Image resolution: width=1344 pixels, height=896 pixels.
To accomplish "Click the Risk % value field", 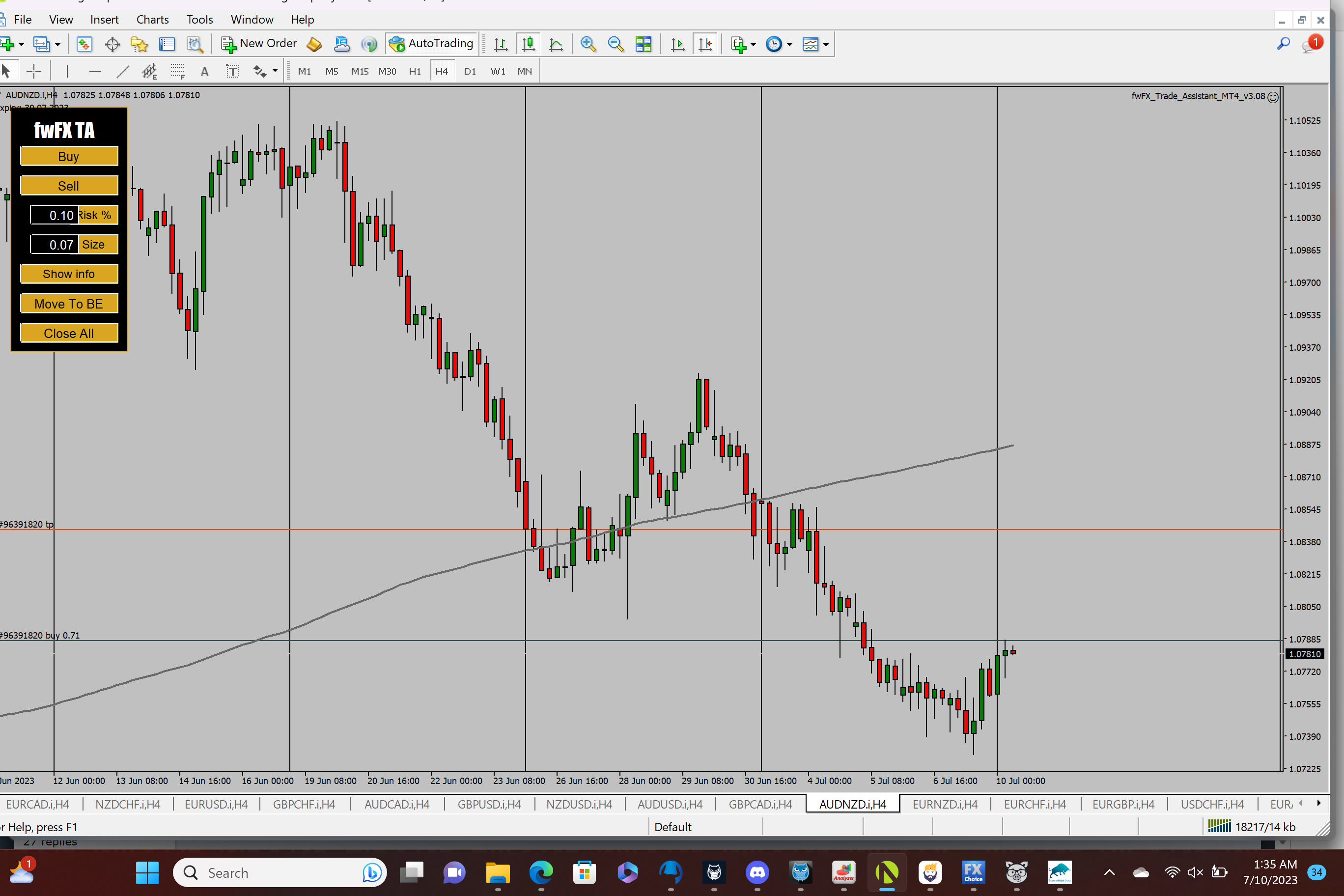I will click(55, 216).
